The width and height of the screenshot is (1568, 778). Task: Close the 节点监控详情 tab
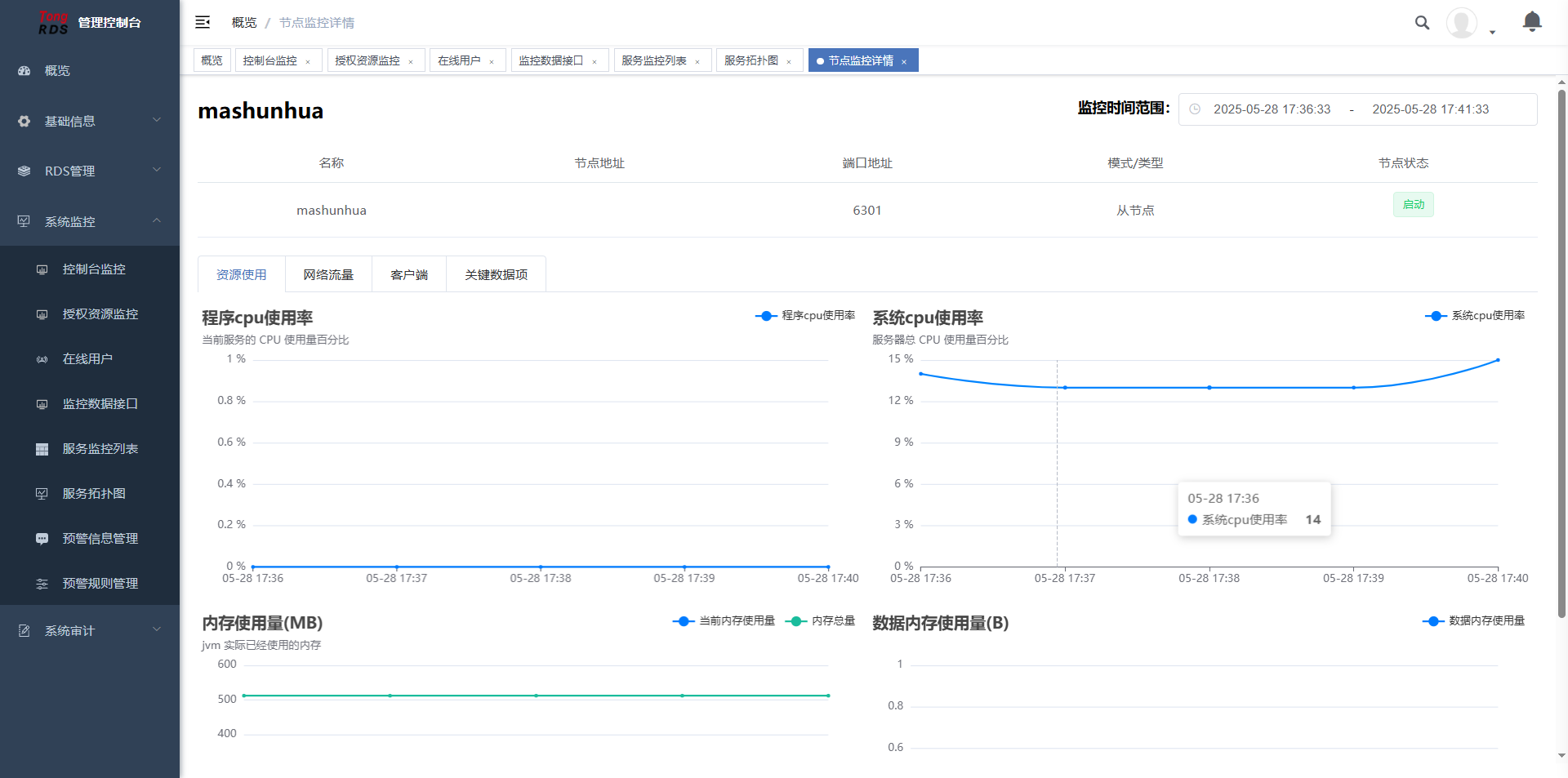904,61
